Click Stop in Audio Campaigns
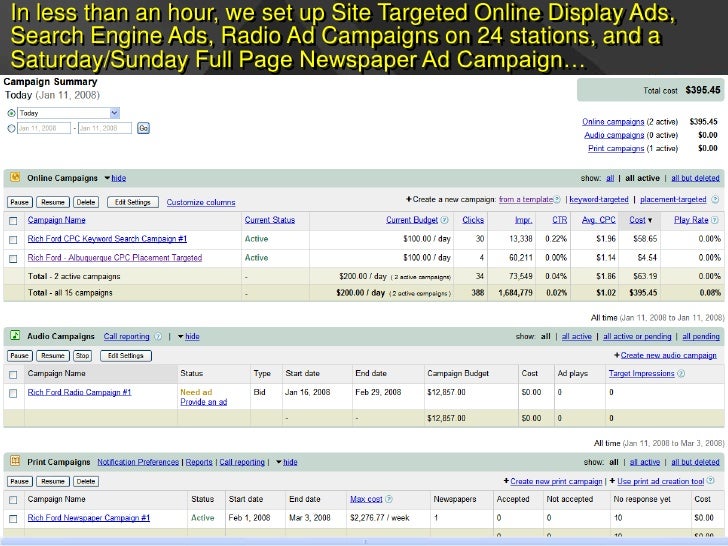 pos(83,356)
